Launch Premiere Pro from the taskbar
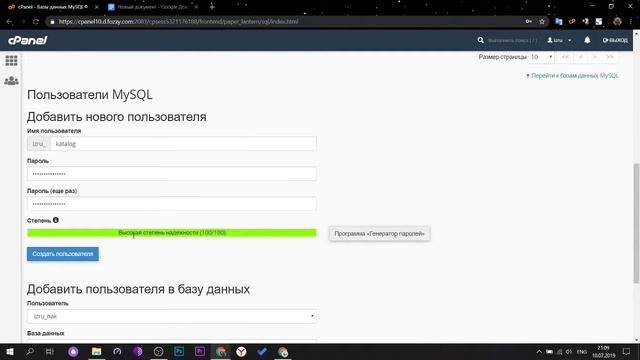 [x=200, y=351]
